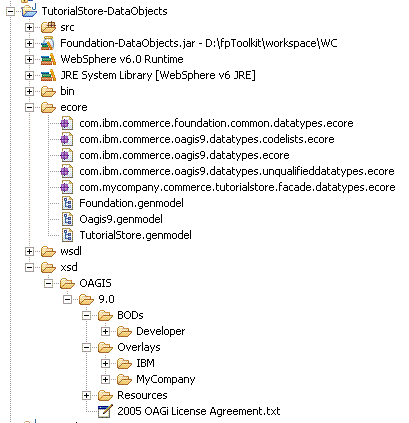Select the IBM folder under Overlays
The width and height of the screenshot is (409, 423).
[145, 363]
